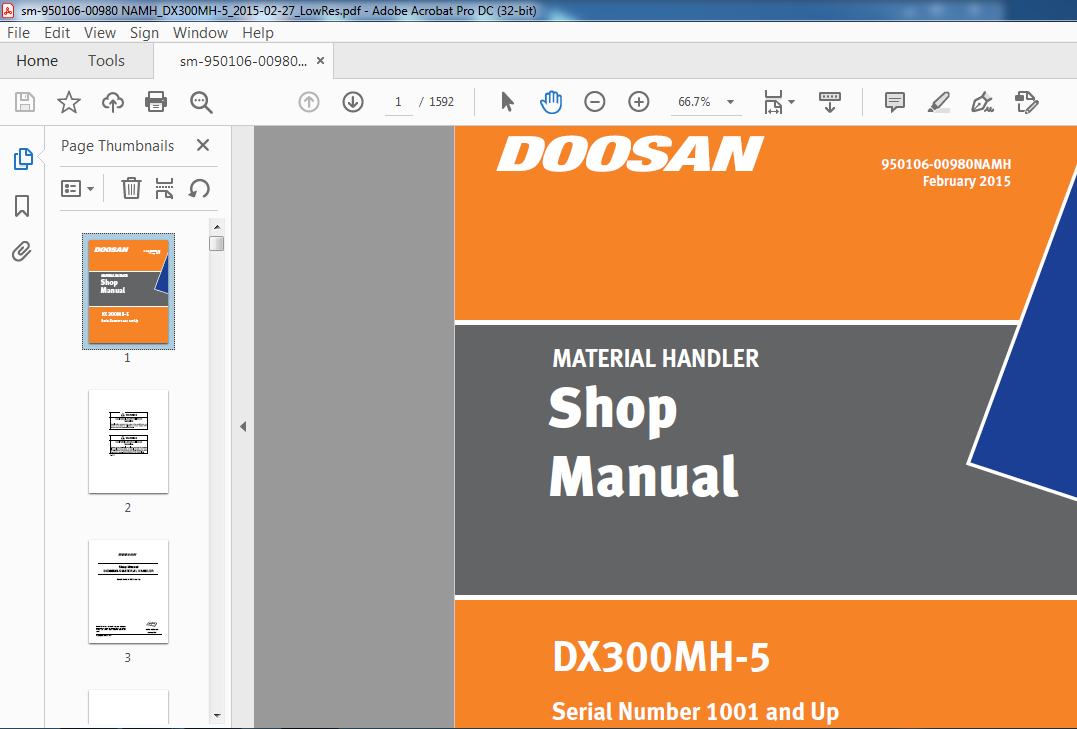Screen dimensions: 1077x729
Task: Collapse the navigation pane with arrow
Action: pos(243,427)
